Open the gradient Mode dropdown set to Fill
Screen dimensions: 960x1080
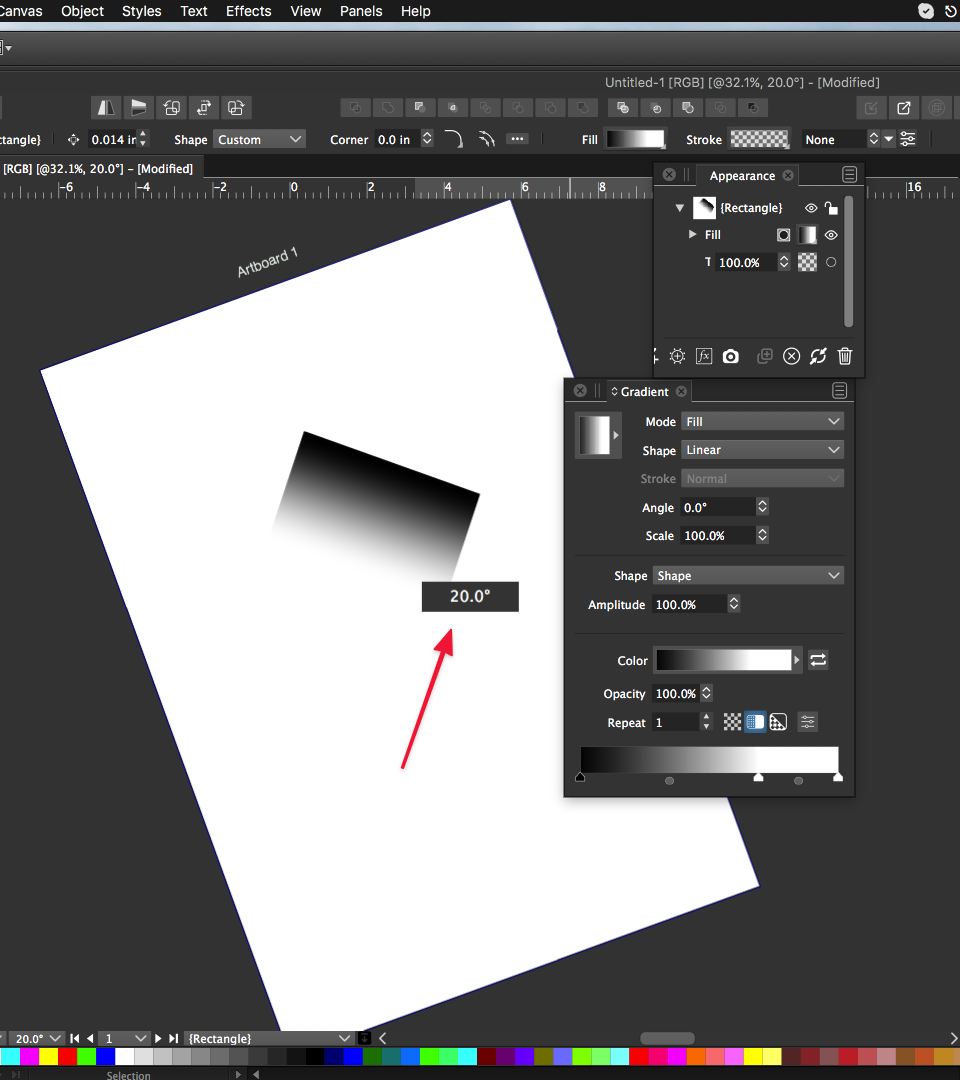pyautogui.click(x=762, y=422)
